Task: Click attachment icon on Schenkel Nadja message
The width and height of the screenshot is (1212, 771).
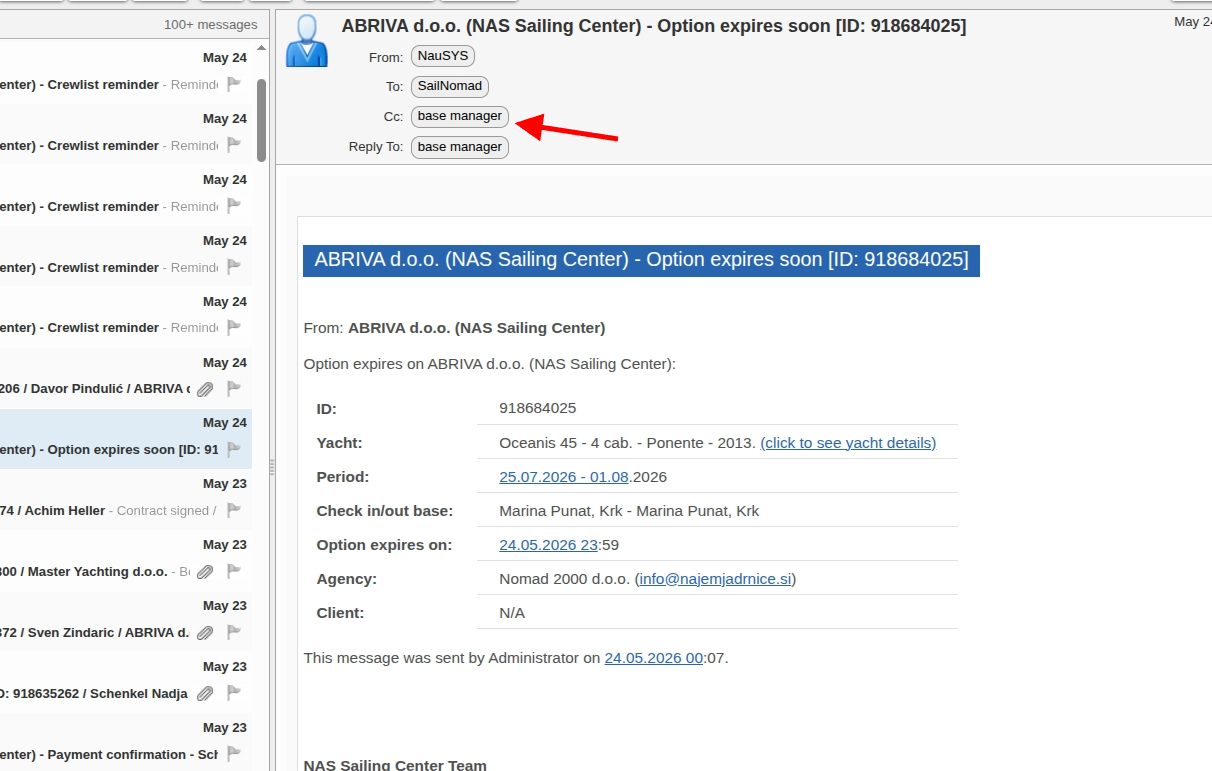Action: click(205, 694)
